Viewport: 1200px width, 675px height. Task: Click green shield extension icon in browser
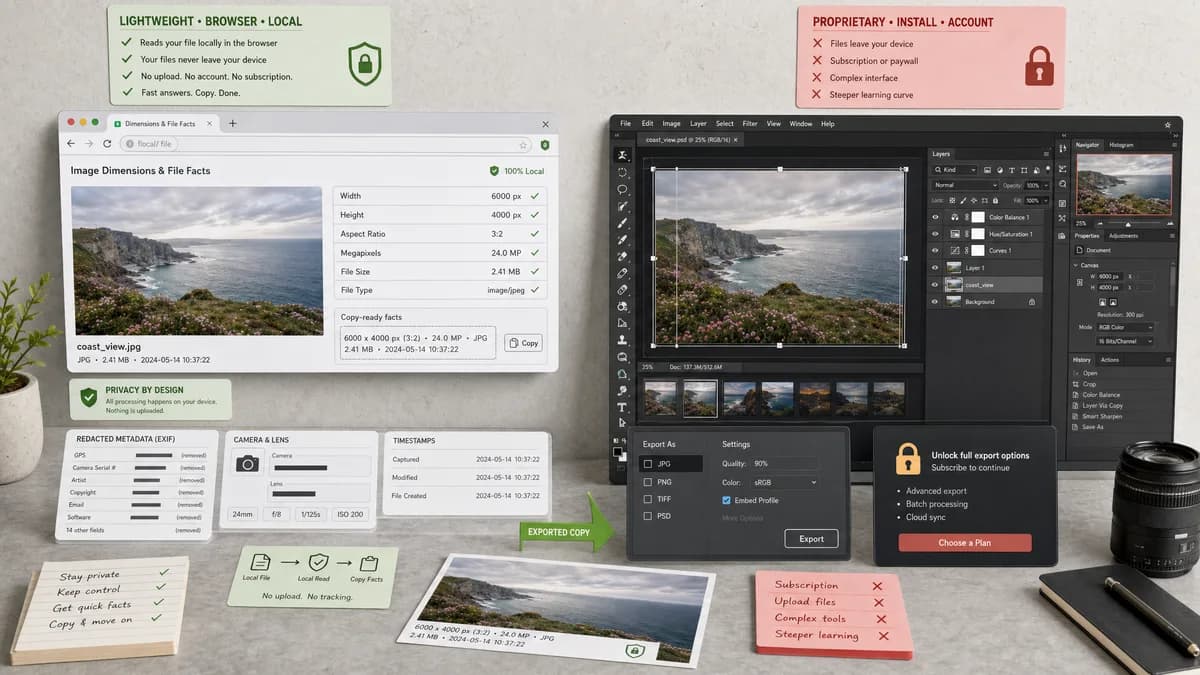pos(545,145)
